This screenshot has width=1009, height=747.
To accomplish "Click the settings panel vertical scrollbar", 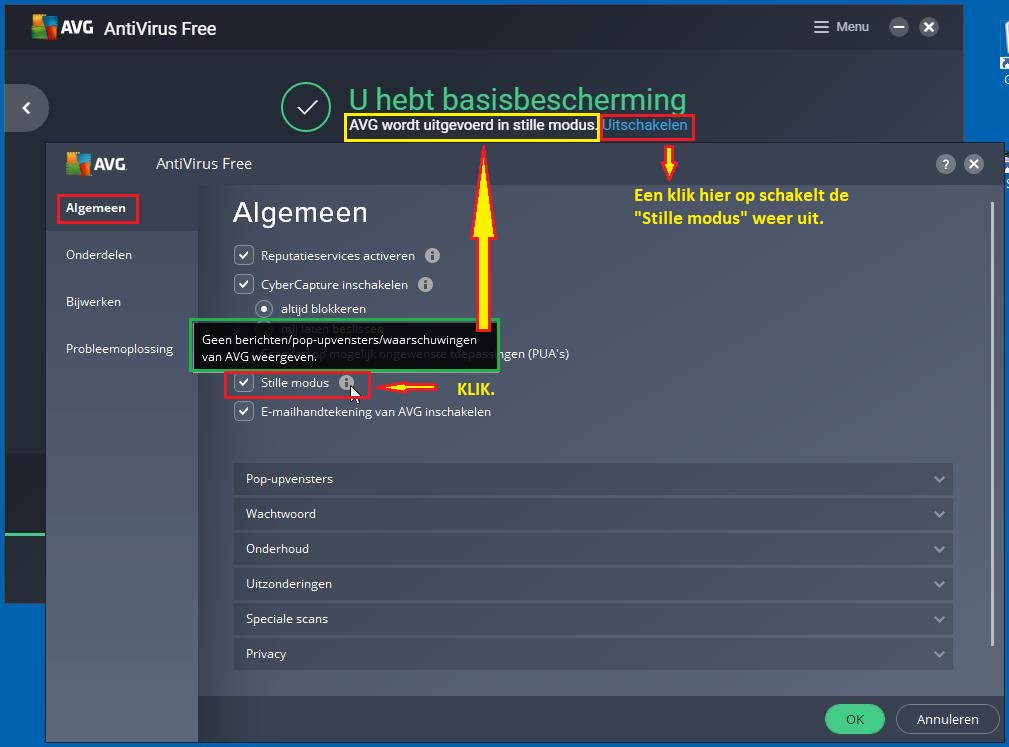I will pyautogui.click(x=992, y=425).
